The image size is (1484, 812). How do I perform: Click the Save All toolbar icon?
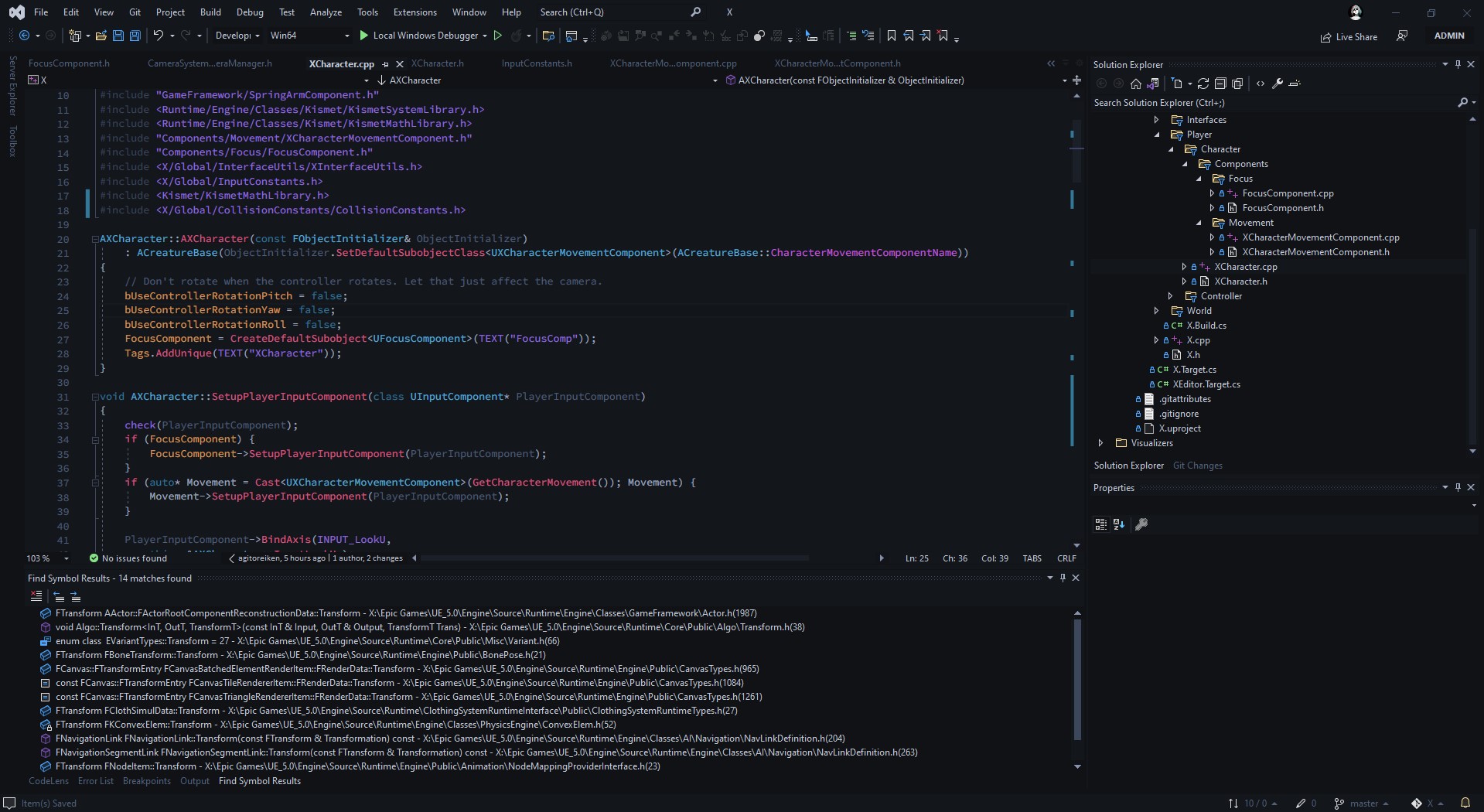pos(135,36)
